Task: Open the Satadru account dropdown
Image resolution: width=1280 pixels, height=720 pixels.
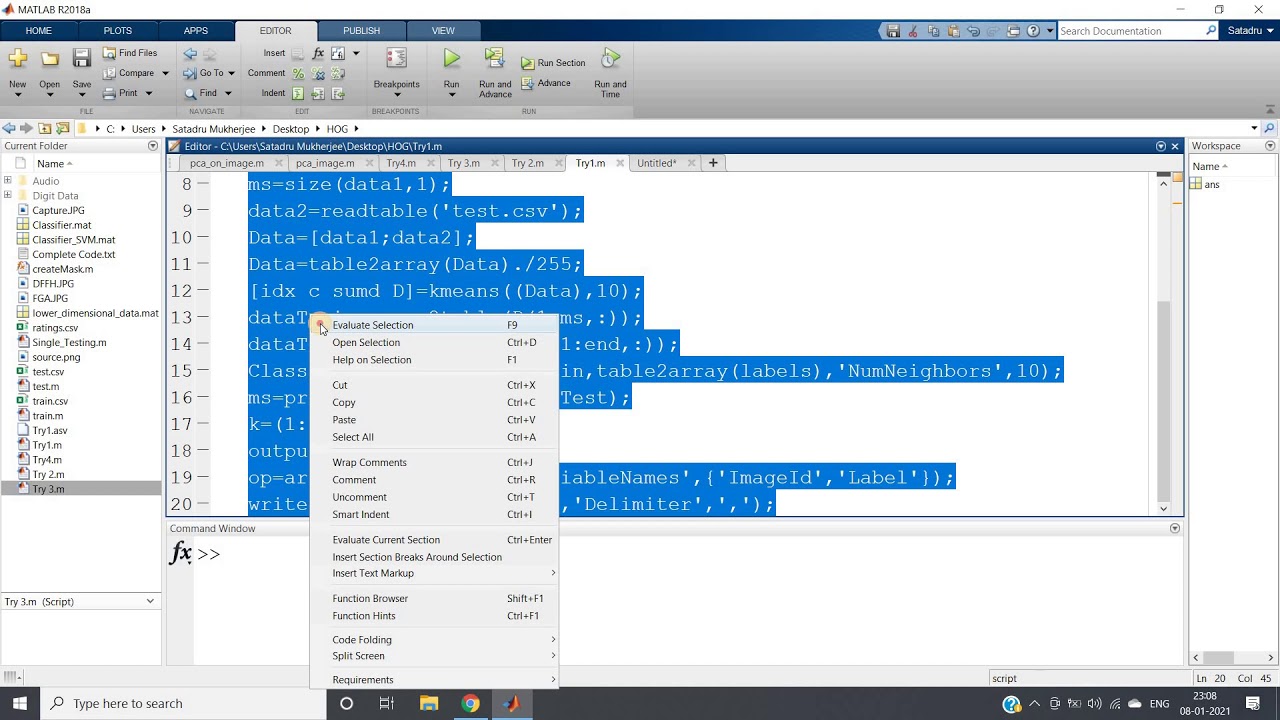Action: (x=1251, y=31)
